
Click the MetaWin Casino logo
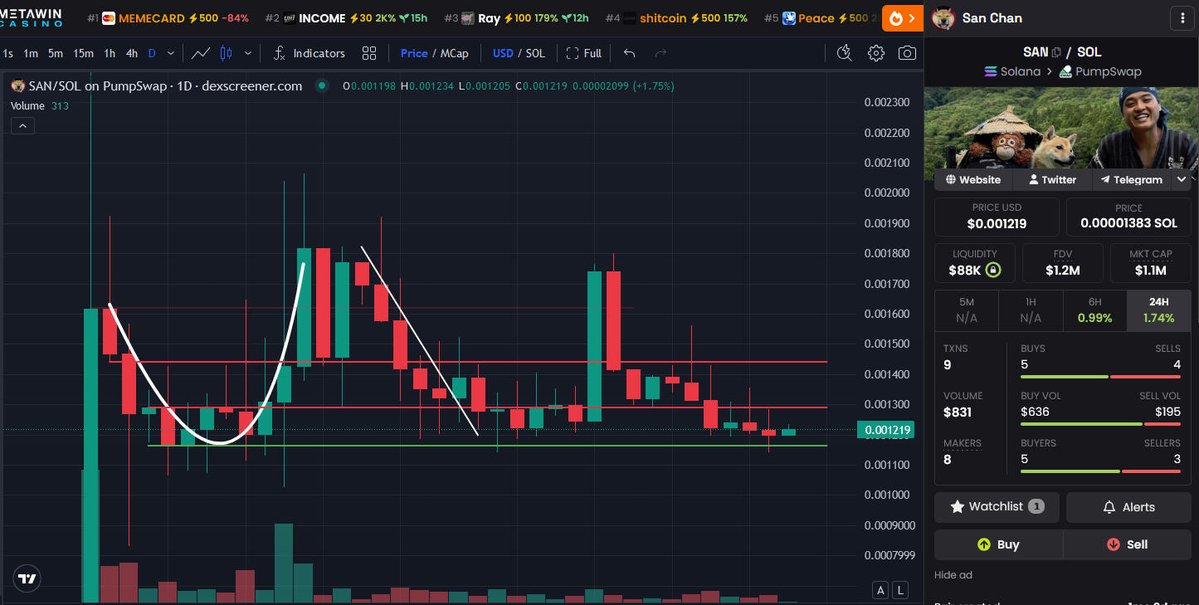[31, 18]
